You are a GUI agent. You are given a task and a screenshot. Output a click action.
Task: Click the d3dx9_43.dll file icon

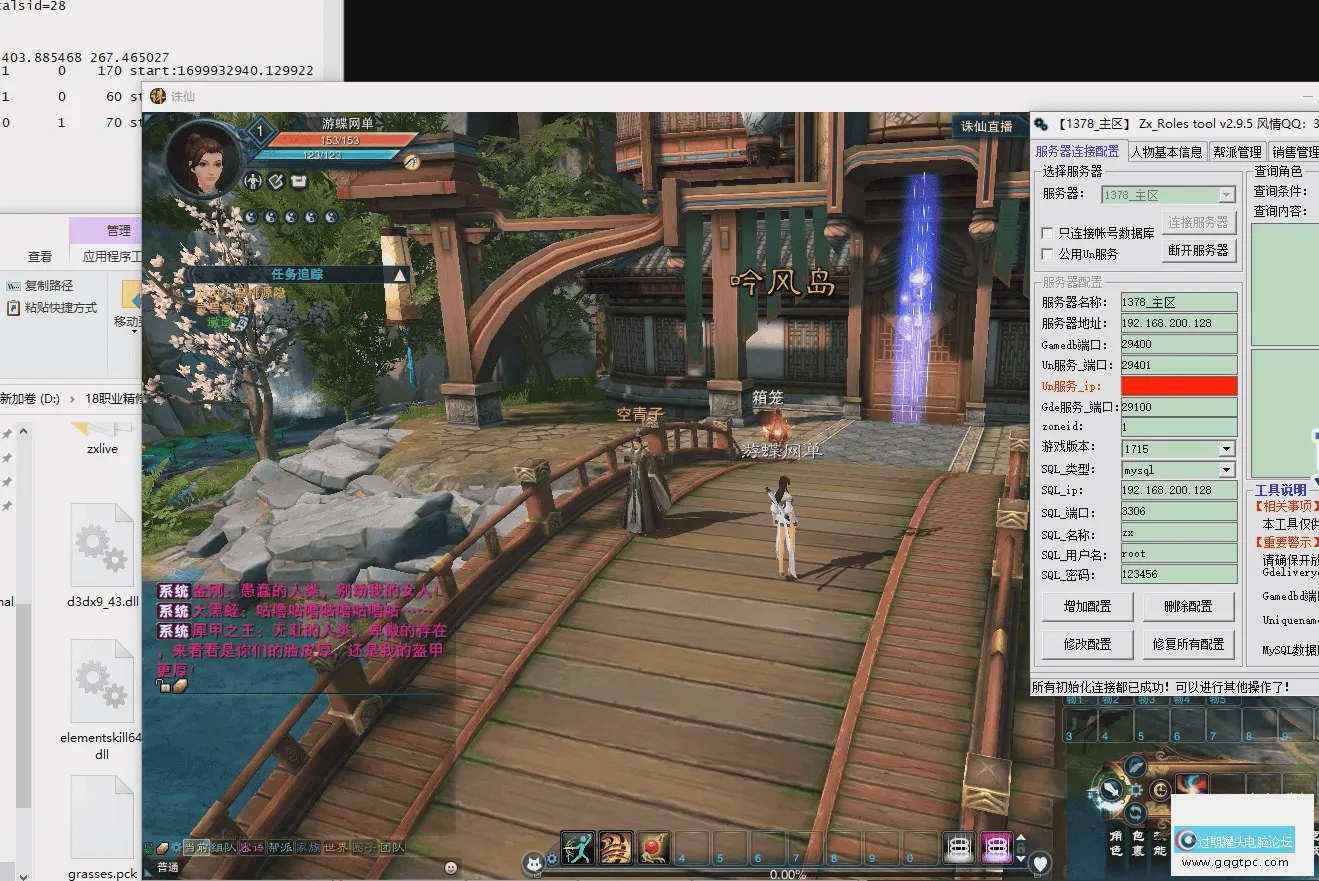[x=102, y=546]
